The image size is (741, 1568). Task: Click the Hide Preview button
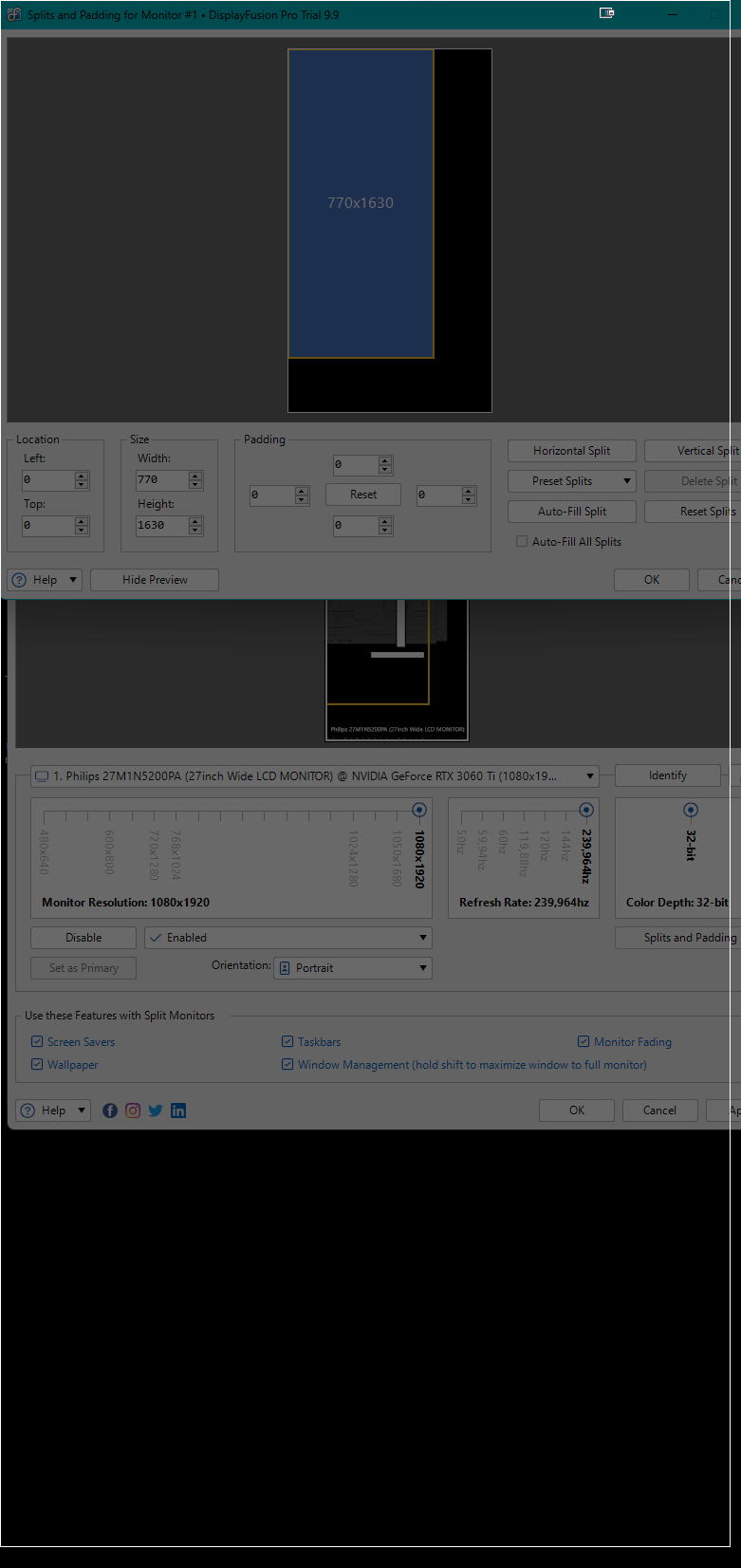(x=155, y=580)
